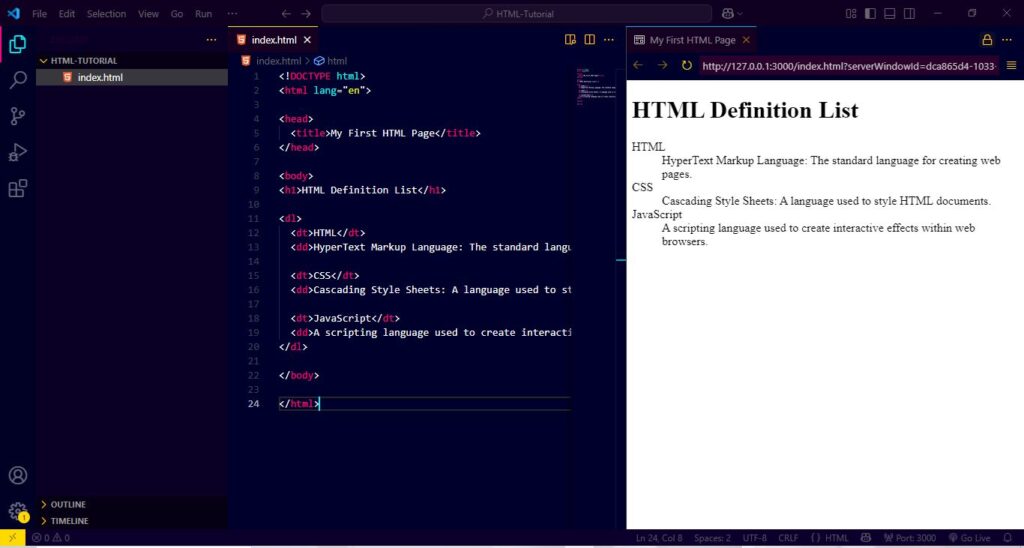Screen dimensions: 1024x548
Task: Go forward with title bar arrow
Action: coord(306,13)
